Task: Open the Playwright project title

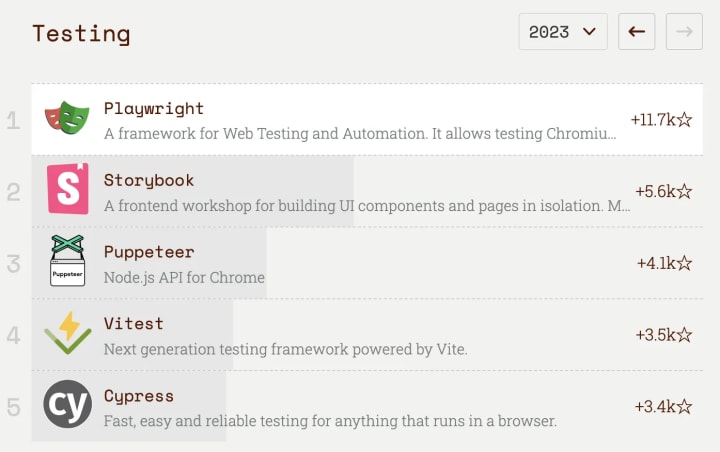Action: click(154, 109)
